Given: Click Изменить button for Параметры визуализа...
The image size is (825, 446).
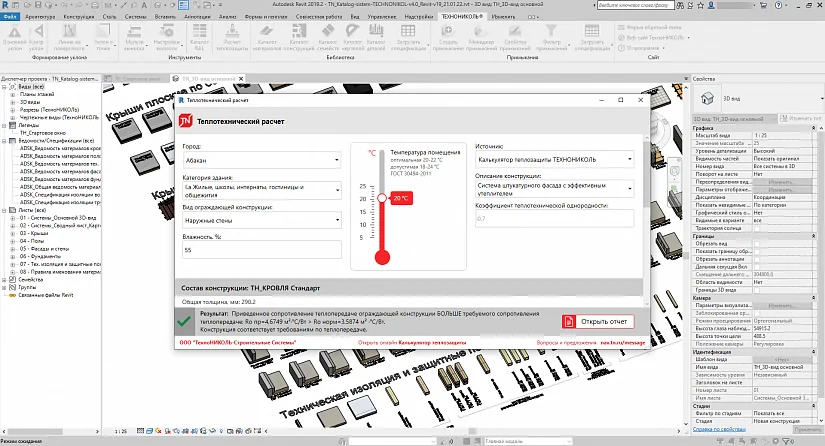Looking at the screenshot, I should click(x=781, y=305).
